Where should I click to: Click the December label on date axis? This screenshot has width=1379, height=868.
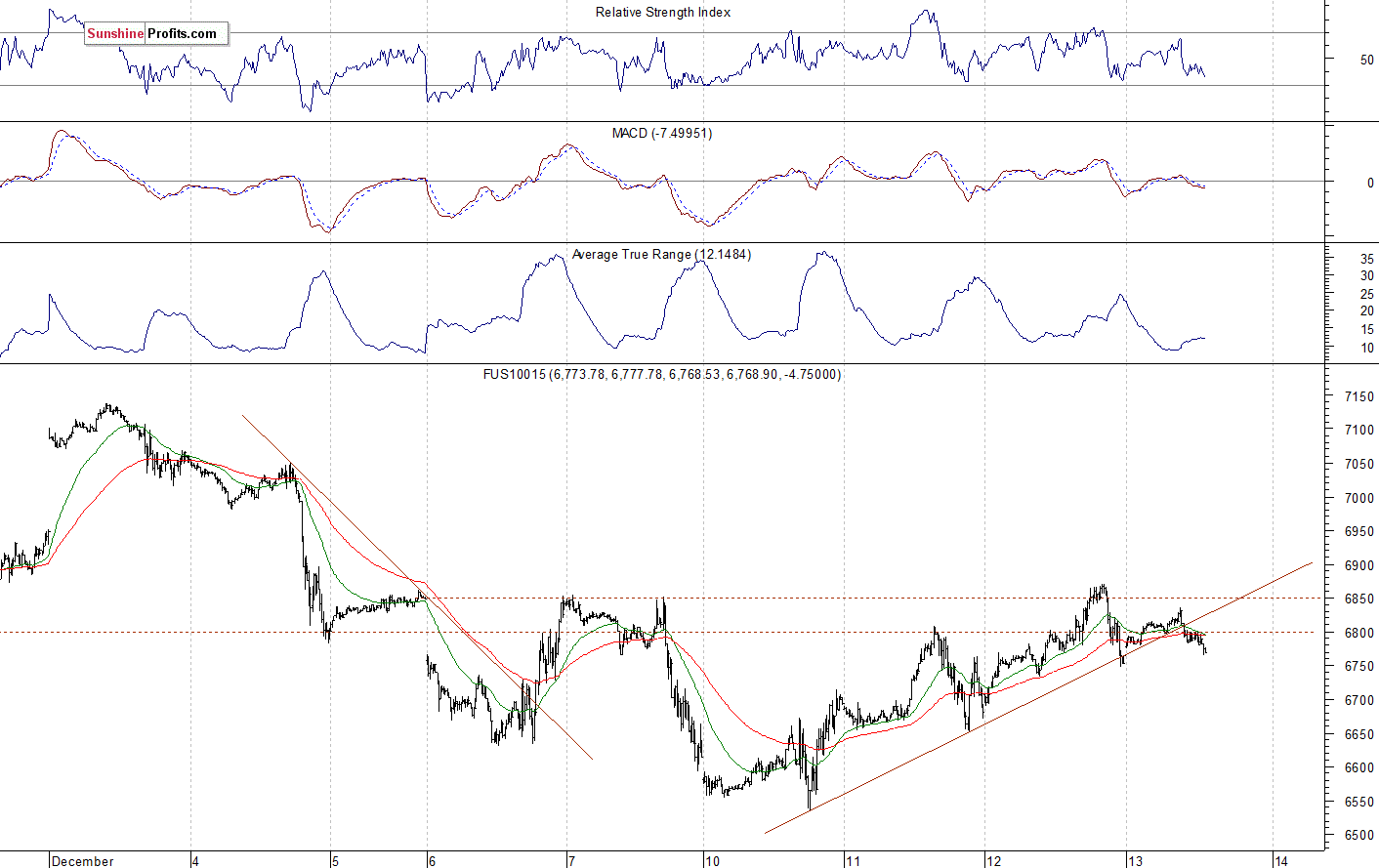[x=83, y=861]
